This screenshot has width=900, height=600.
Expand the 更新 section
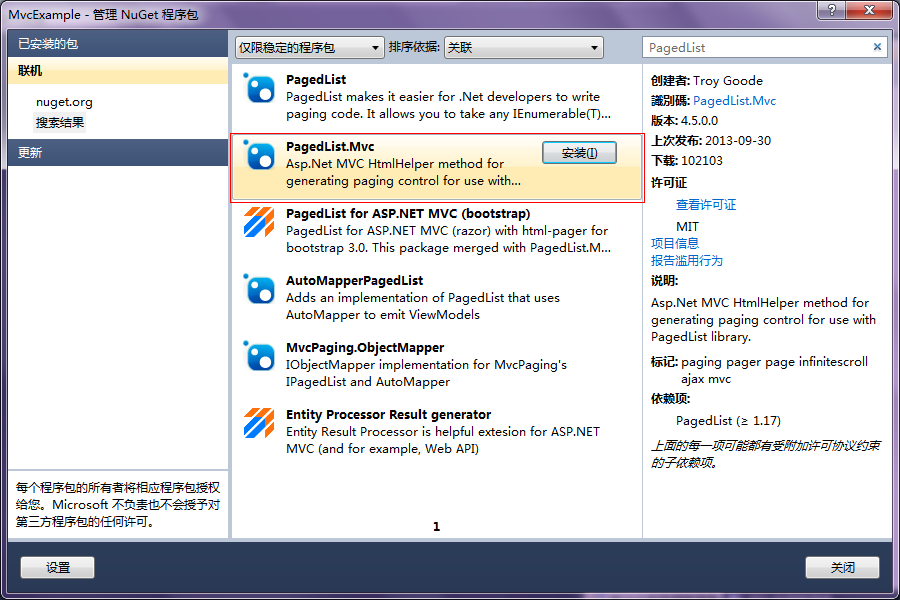[118, 153]
